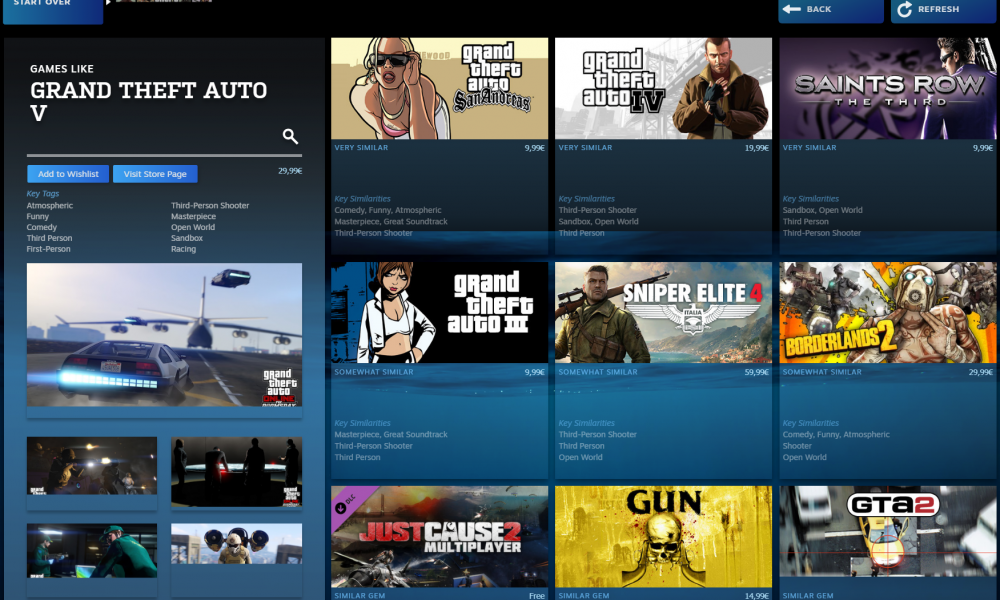Add Grand Theft Auto V to Wishlist
1000x600 pixels.
[68, 174]
